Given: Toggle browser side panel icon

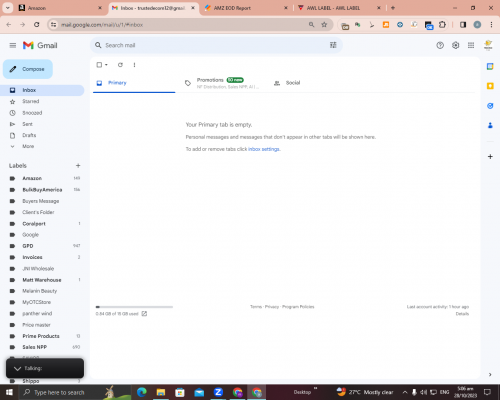Looking at the screenshot, I should [x=463, y=25].
